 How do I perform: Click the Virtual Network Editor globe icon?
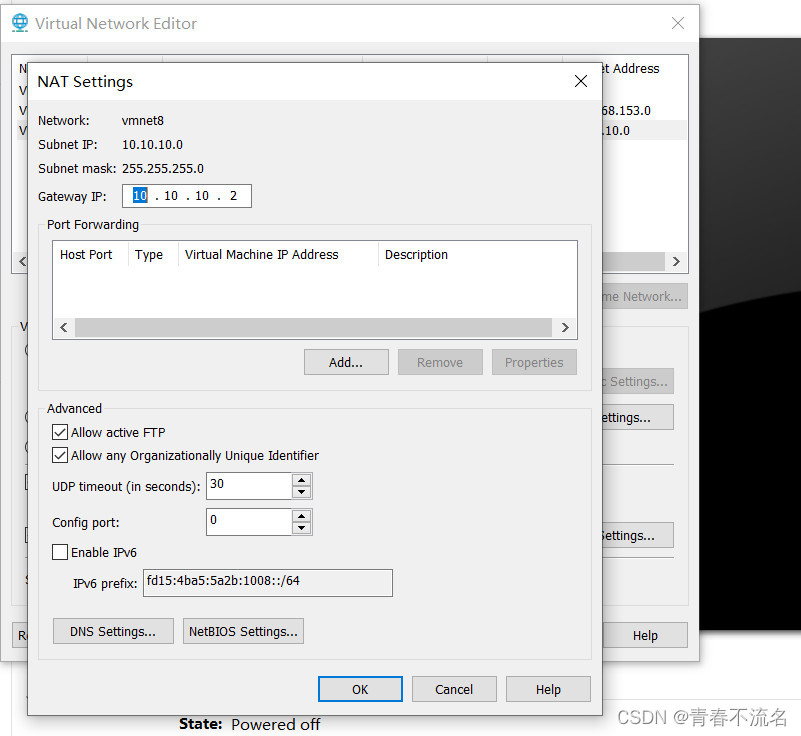(20, 23)
